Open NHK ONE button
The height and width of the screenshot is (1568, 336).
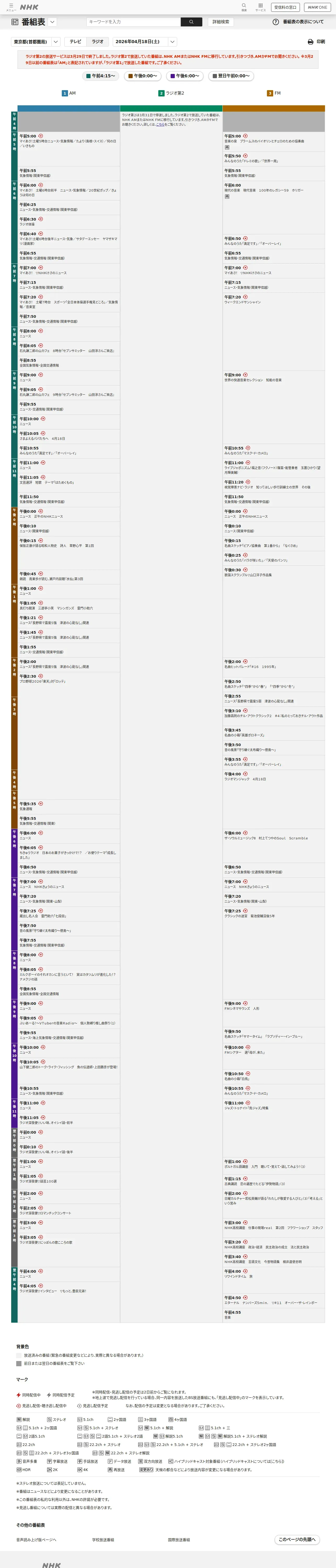(317, 7)
